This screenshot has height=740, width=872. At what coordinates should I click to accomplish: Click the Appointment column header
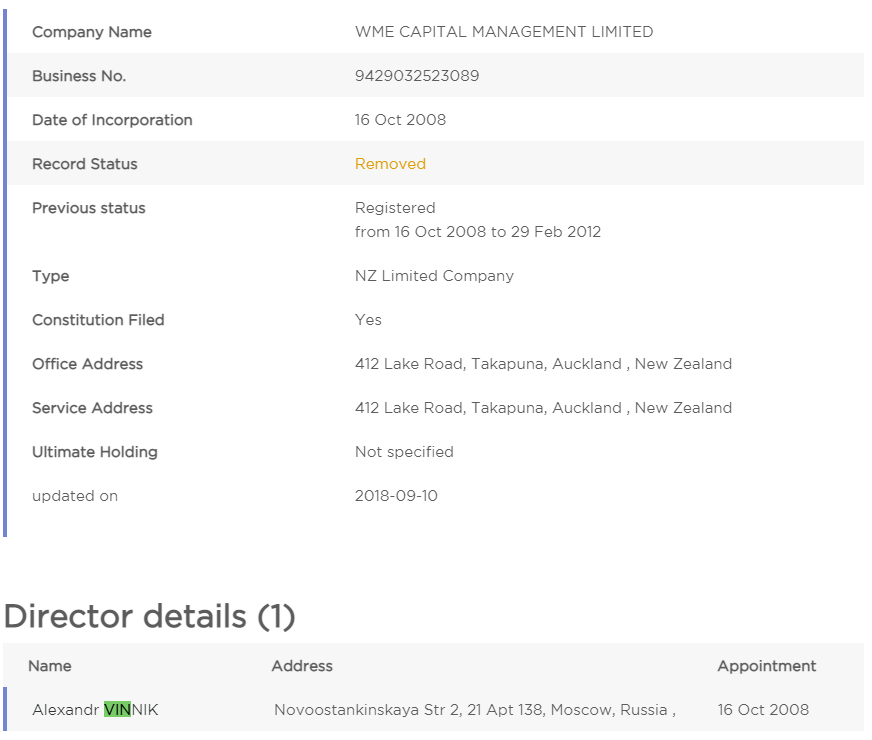coord(767,666)
